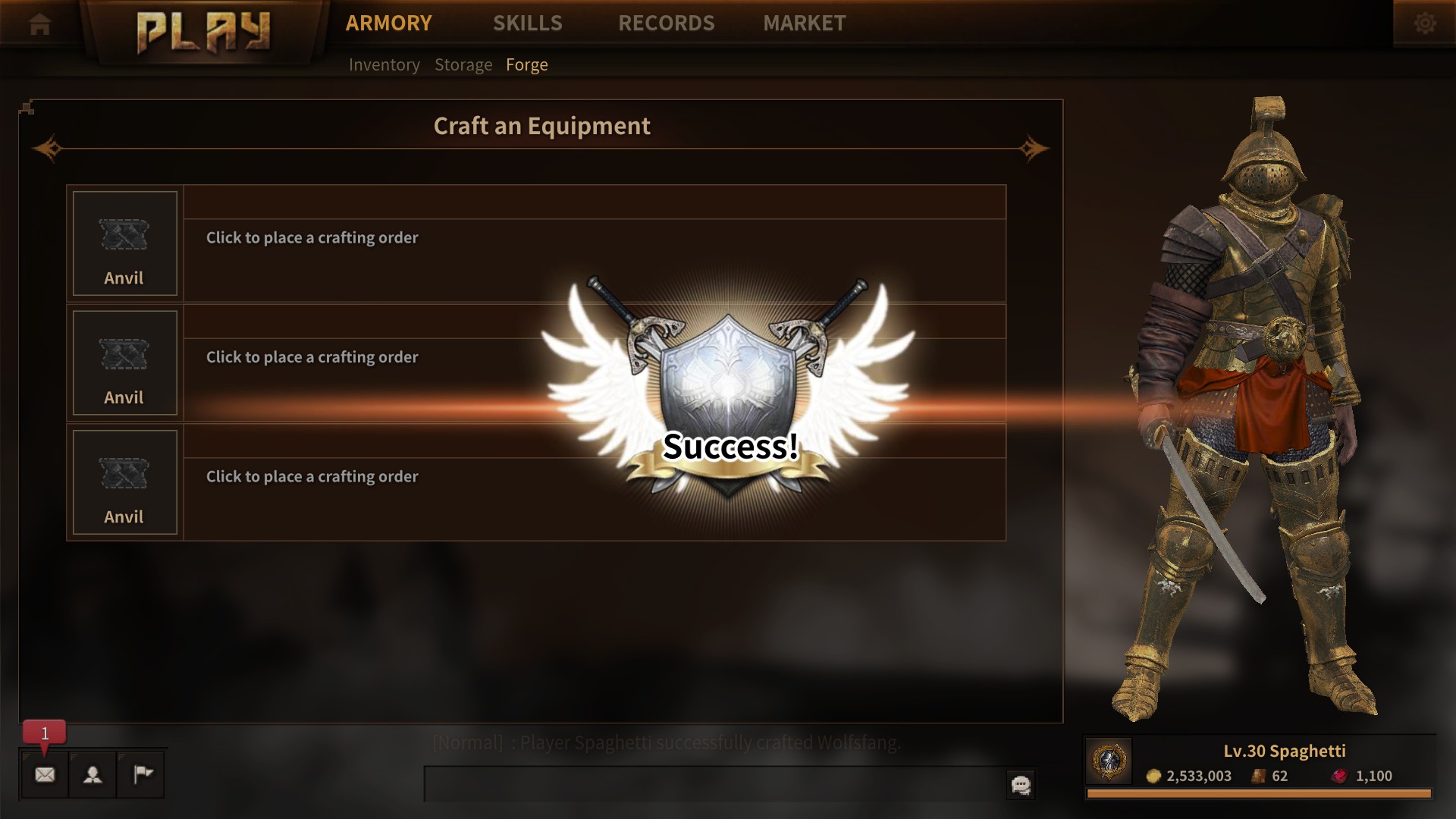Open the mail inbox envelope icon
1456x819 pixels.
click(45, 774)
